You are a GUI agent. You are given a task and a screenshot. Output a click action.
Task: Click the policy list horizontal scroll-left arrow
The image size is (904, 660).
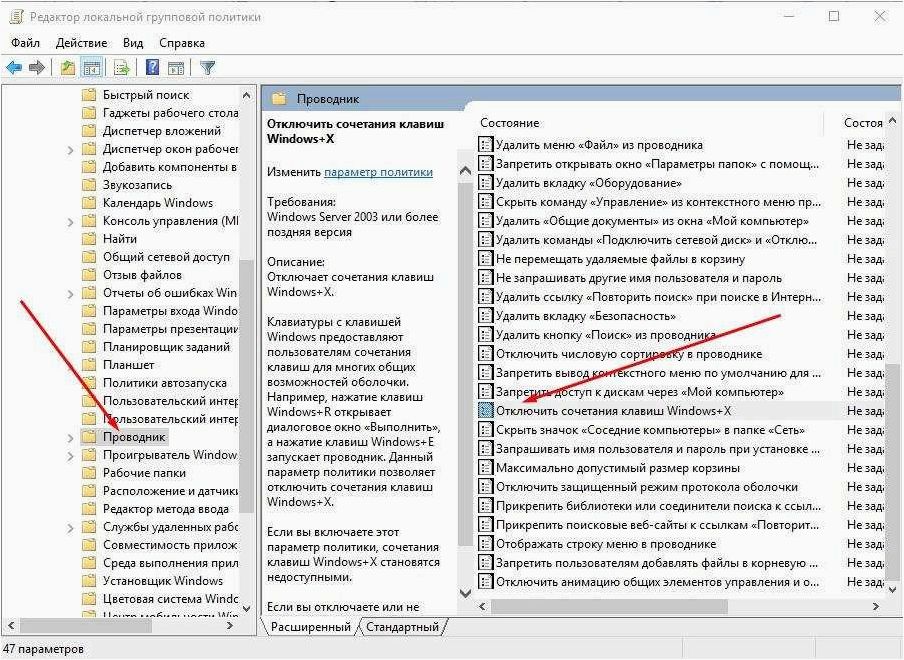click(x=483, y=606)
